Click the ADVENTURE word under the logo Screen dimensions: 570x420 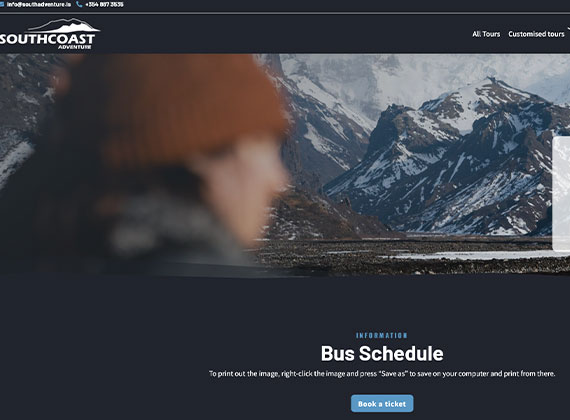(75, 47)
